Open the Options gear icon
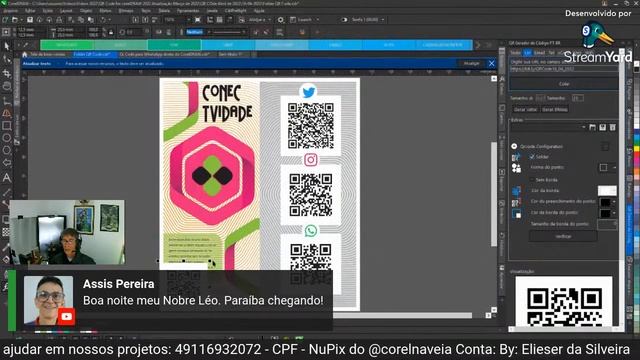Viewport: 640px width, 360px height. tap(280, 20)
